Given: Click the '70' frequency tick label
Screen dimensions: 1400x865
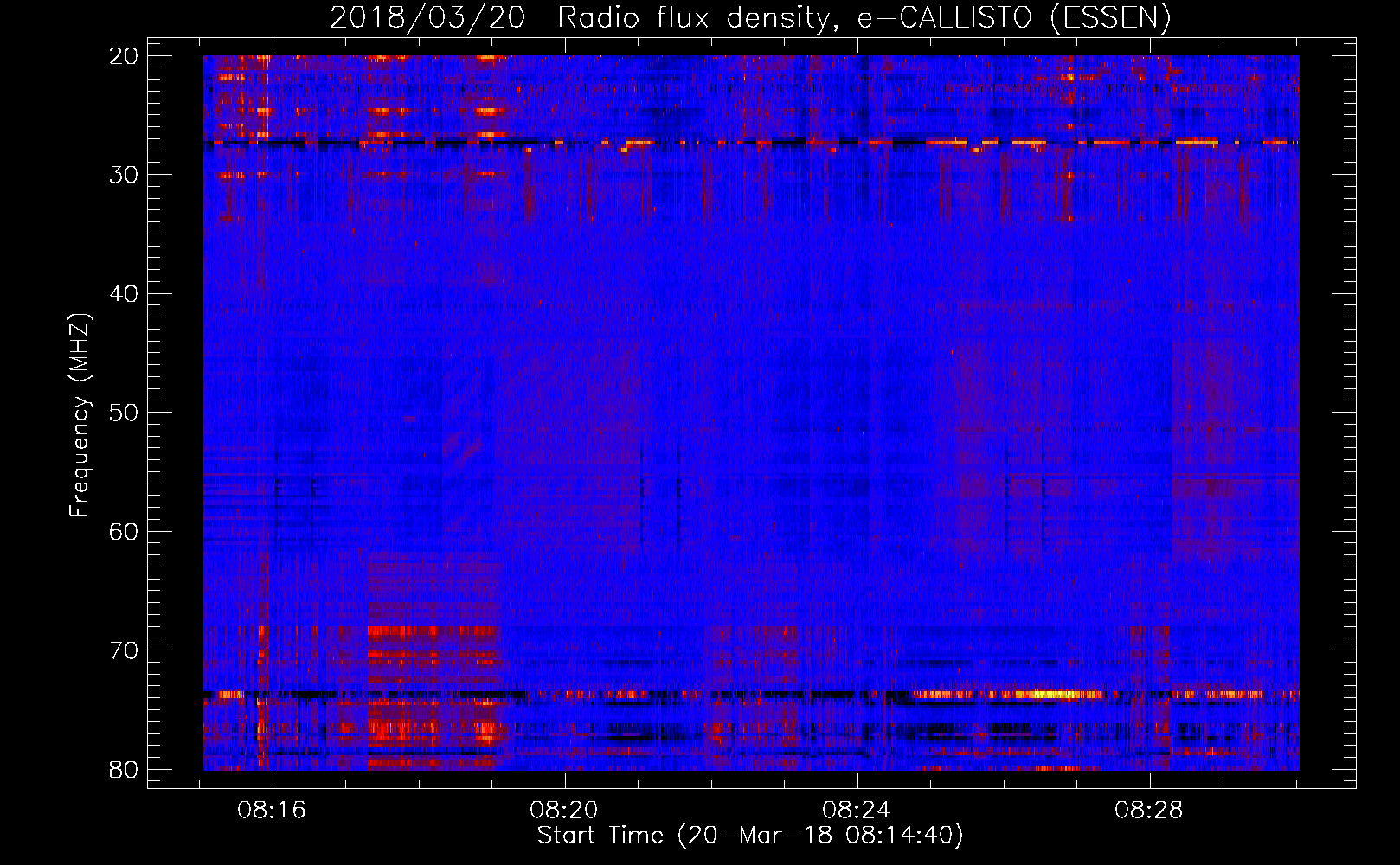Looking at the screenshot, I should pos(125,650).
